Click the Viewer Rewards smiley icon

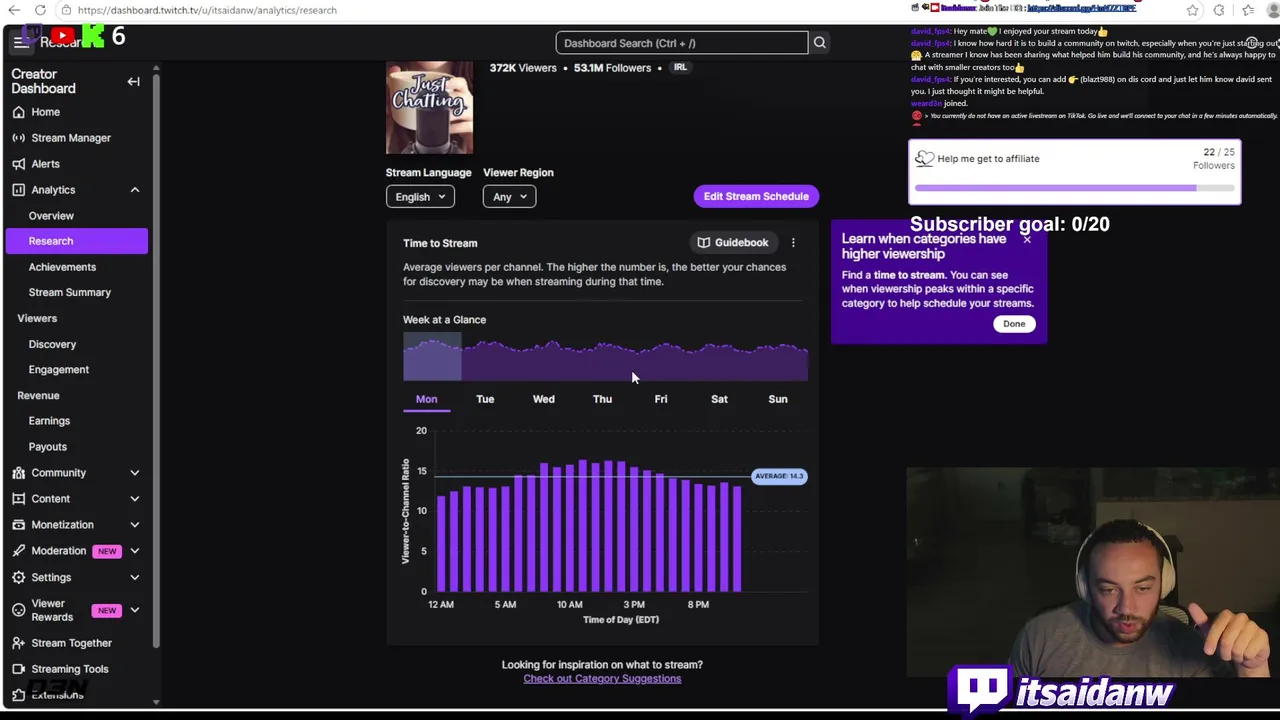(19, 610)
